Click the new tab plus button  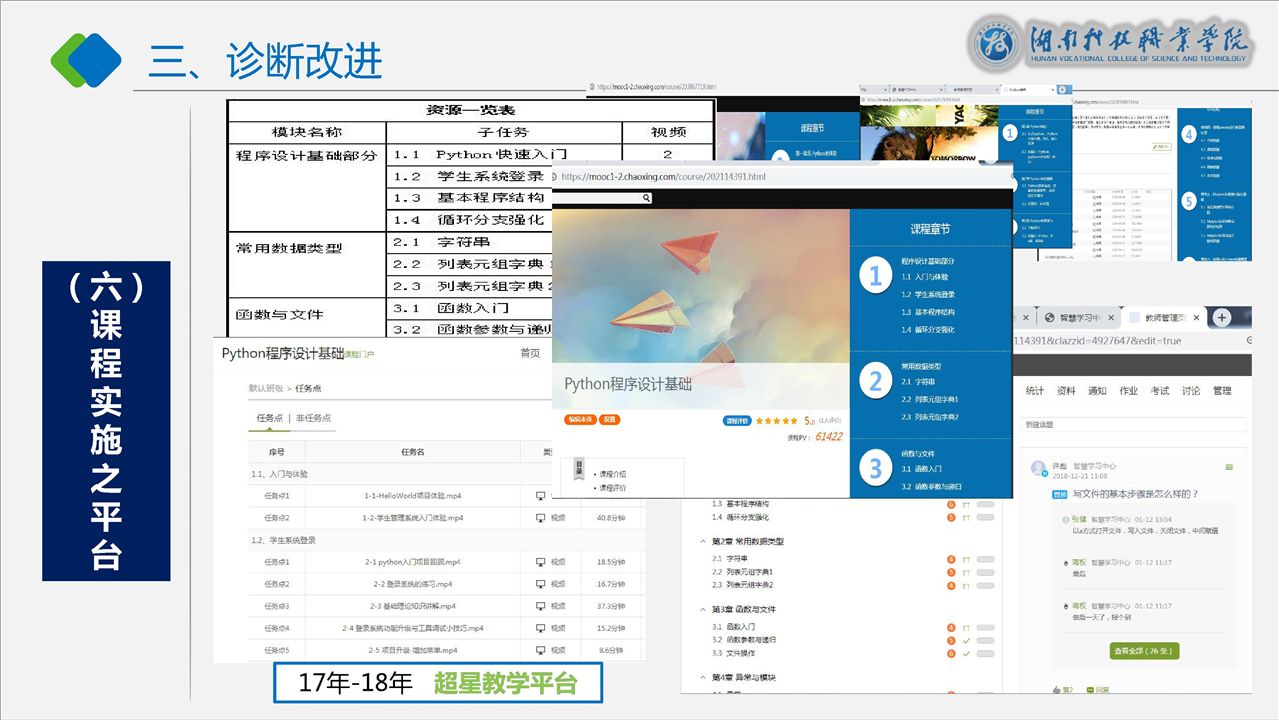click(1221, 317)
